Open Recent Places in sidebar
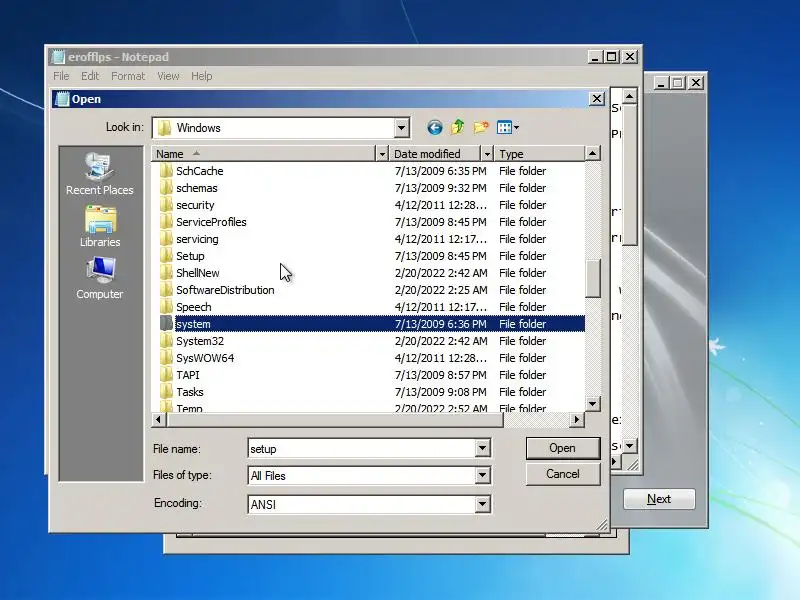800x600 pixels. pyautogui.click(x=99, y=173)
